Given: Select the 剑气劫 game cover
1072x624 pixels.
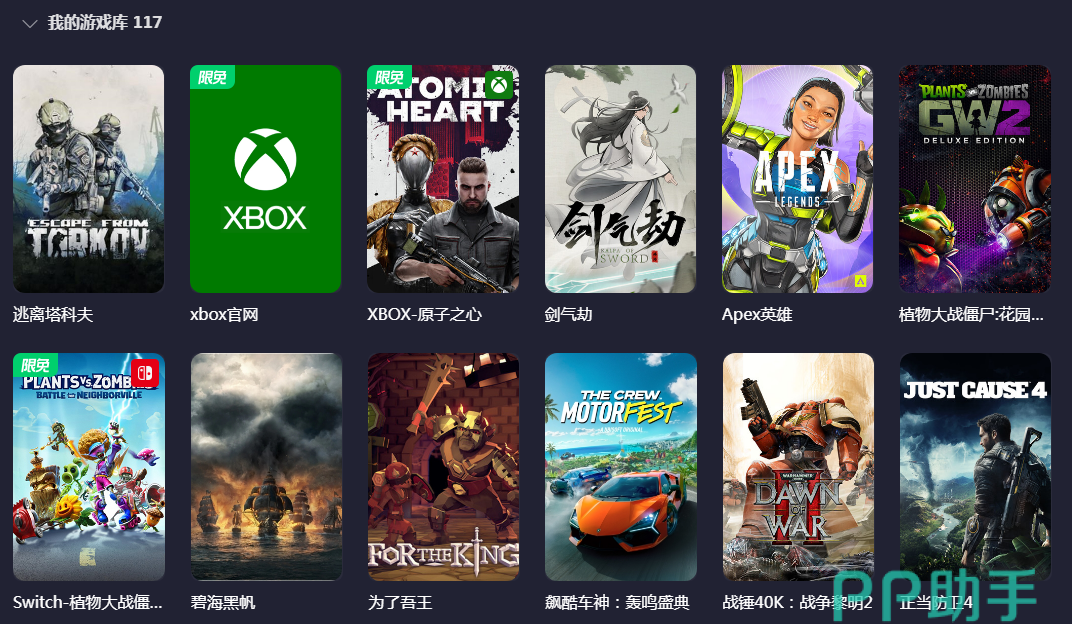Looking at the screenshot, I should coord(620,179).
